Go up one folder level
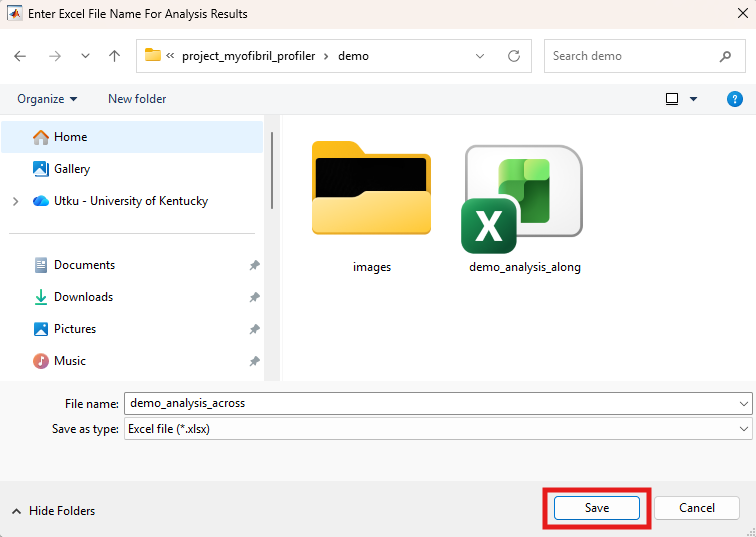Image resolution: width=756 pixels, height=537 pixels. click(x=114, y=56)
